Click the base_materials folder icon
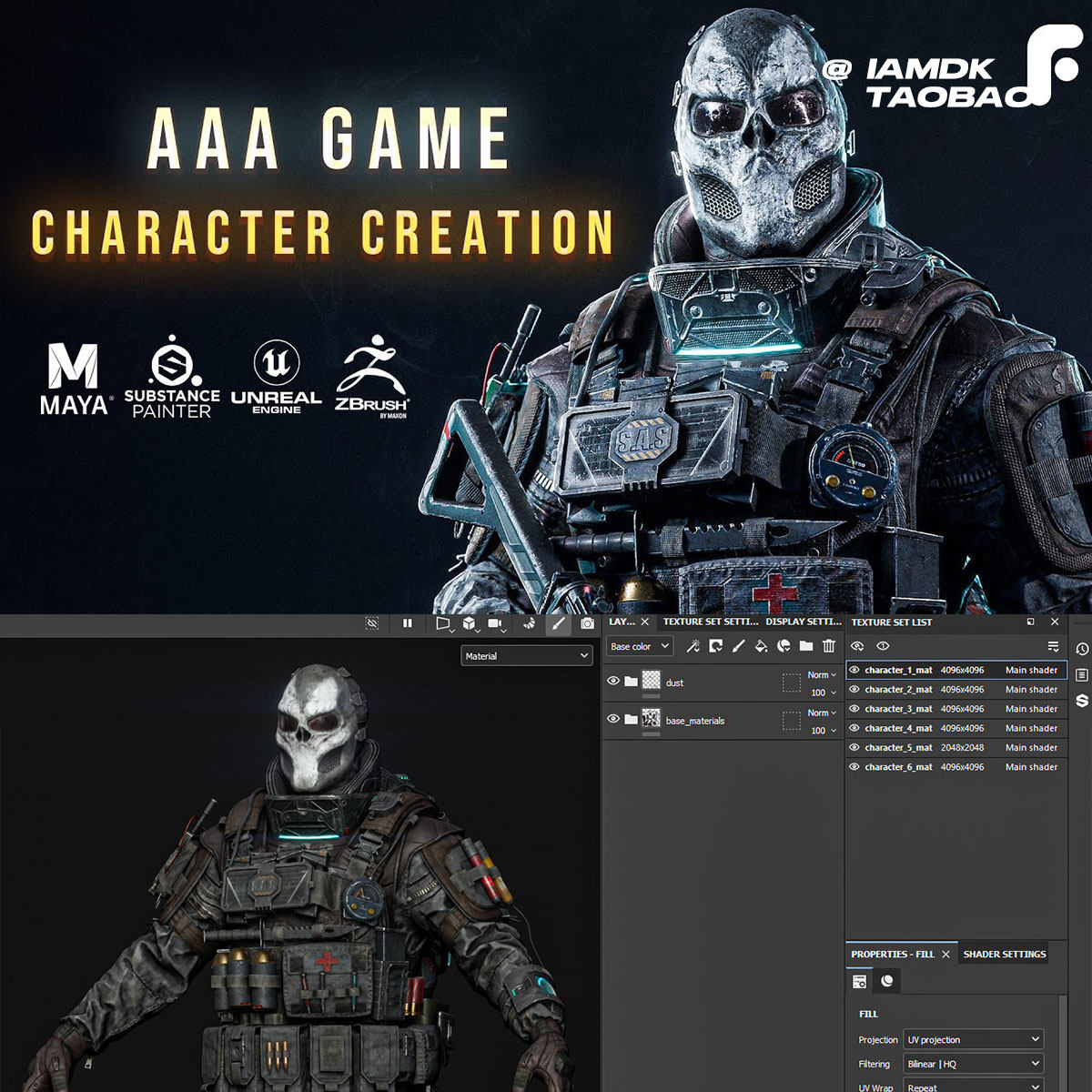 tap(631, 719)
